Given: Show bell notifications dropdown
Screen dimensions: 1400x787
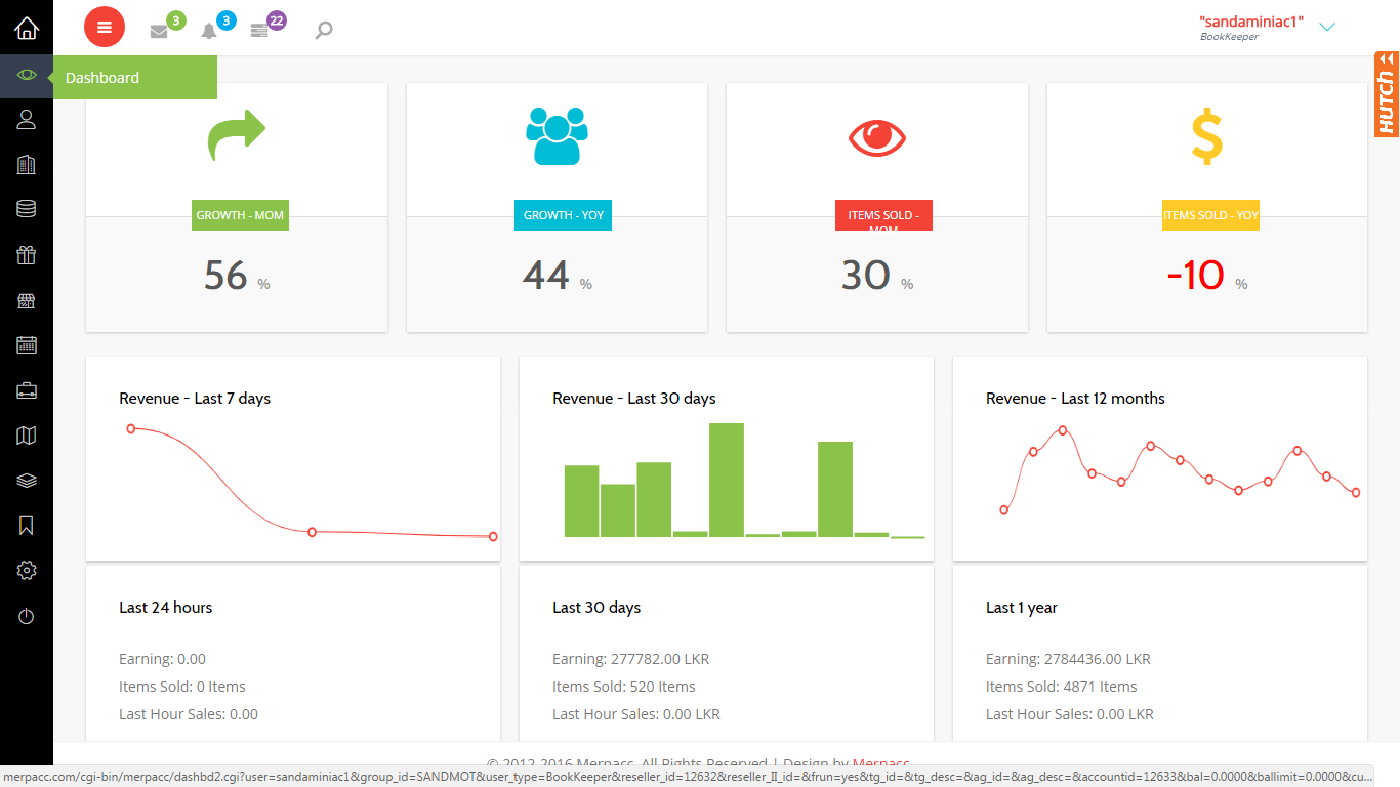Looking at the screenshot, I should 209,31.
